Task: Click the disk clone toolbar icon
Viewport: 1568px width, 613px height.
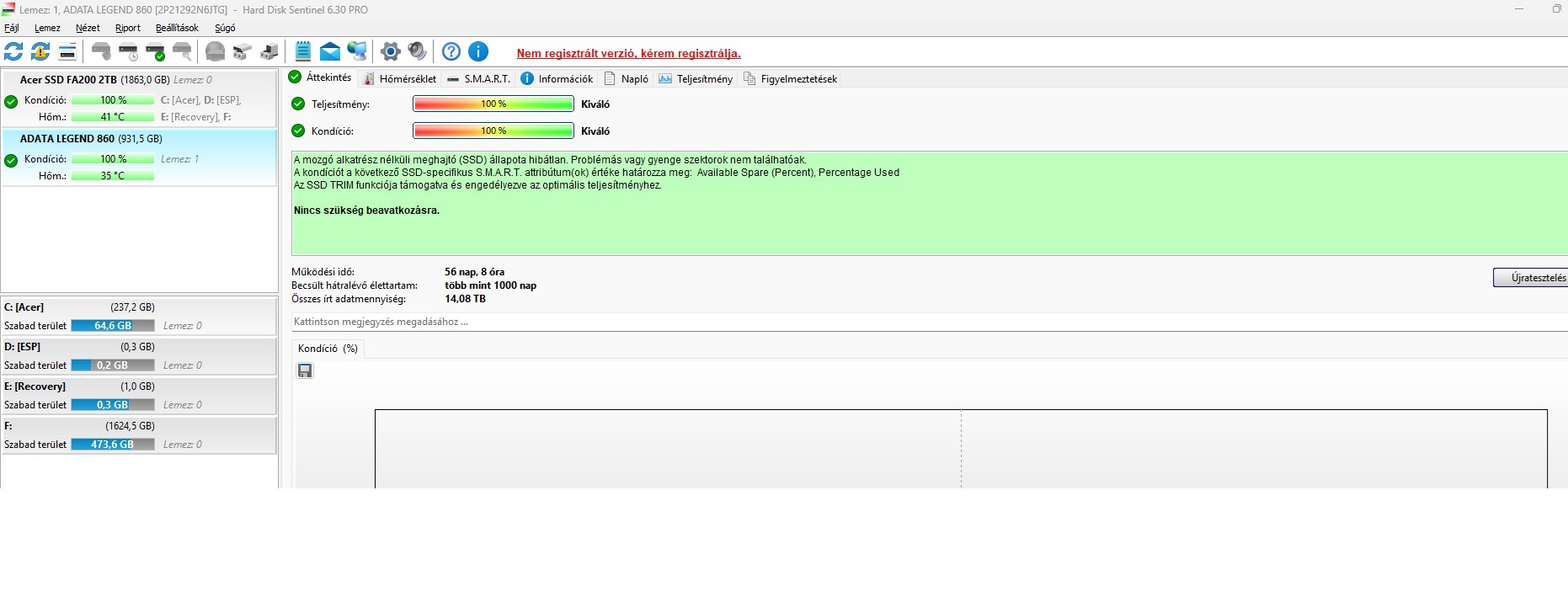Action: coord(242,51)
